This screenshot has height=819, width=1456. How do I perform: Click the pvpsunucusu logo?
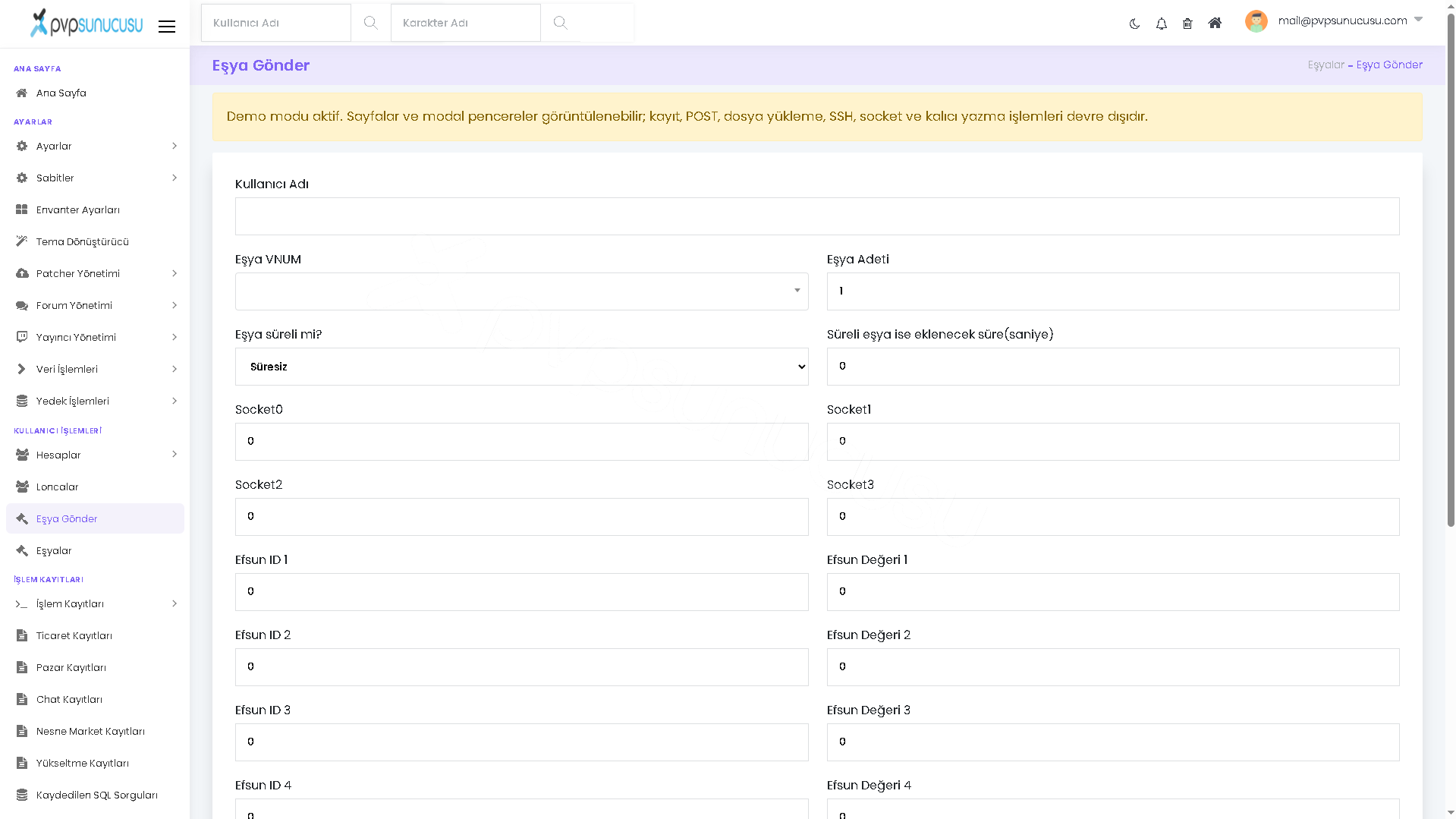[x=86, y=23]
